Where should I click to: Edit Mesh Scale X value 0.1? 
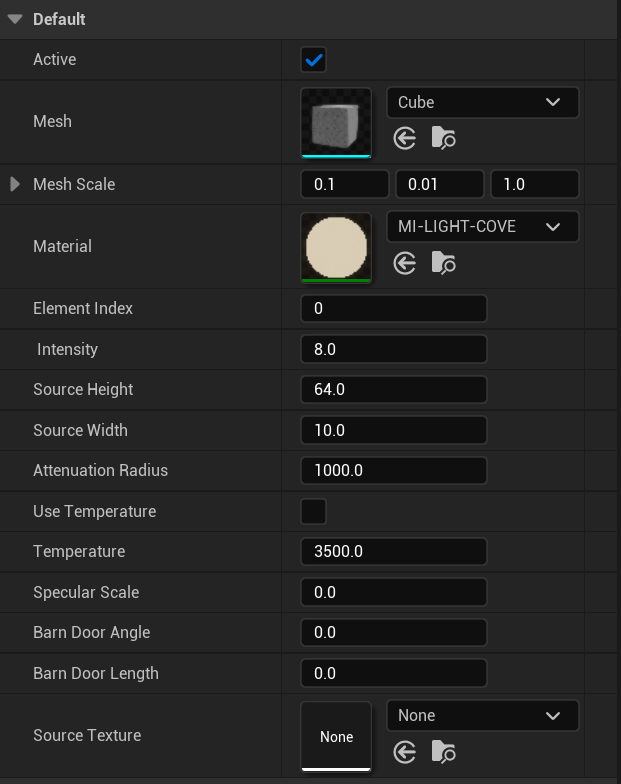coord(344,184)
